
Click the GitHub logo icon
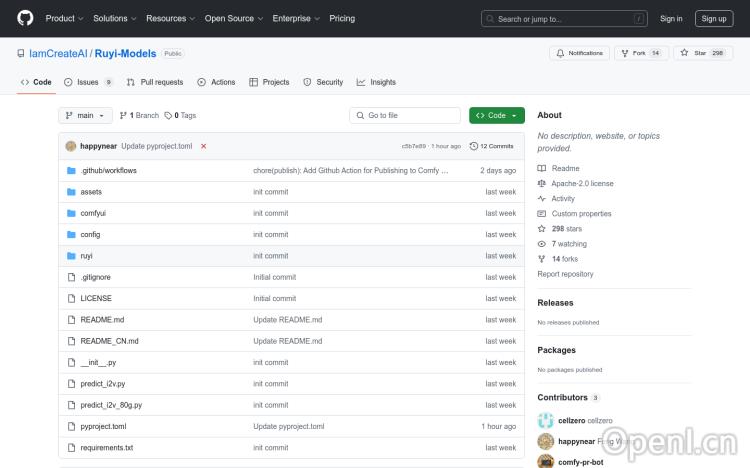25,18
